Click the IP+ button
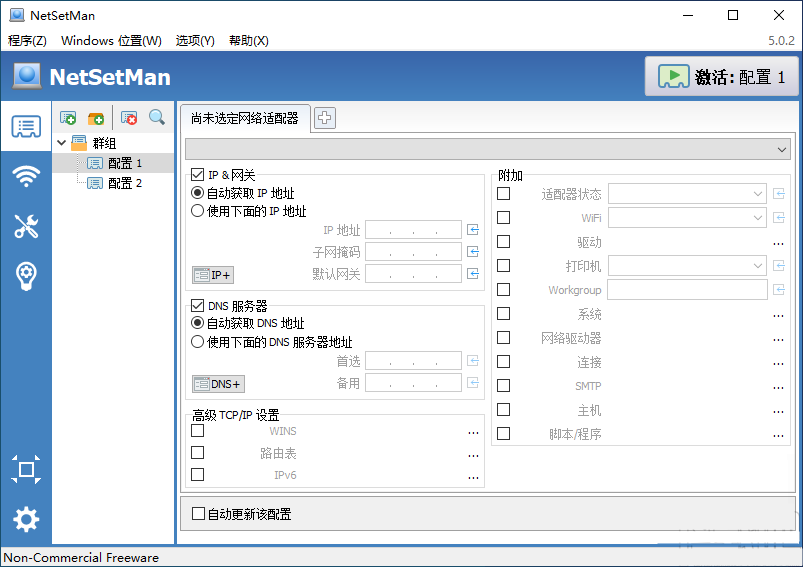803x567 pixels. (x=213, y=275)
